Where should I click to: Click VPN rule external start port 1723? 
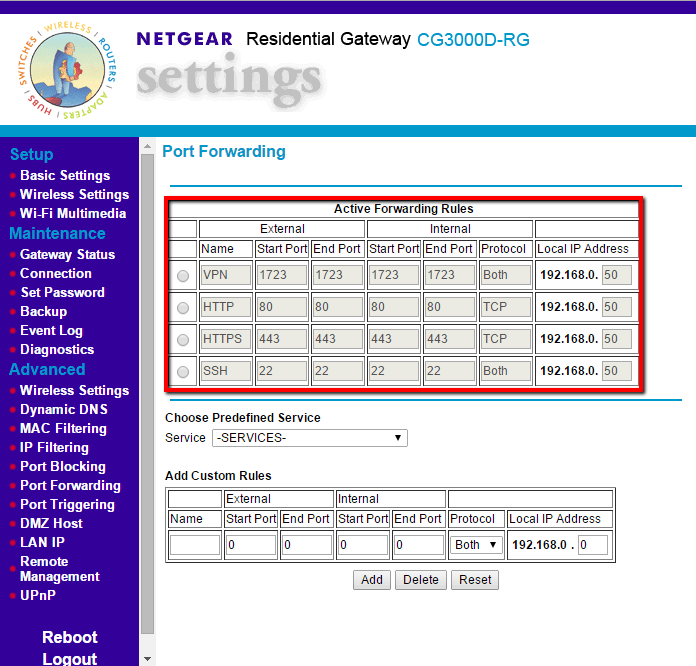tap(282, 275)
